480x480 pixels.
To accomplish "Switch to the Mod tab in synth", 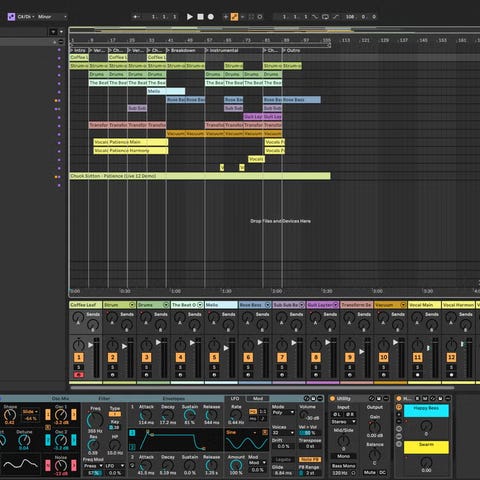I will point(258,398).
